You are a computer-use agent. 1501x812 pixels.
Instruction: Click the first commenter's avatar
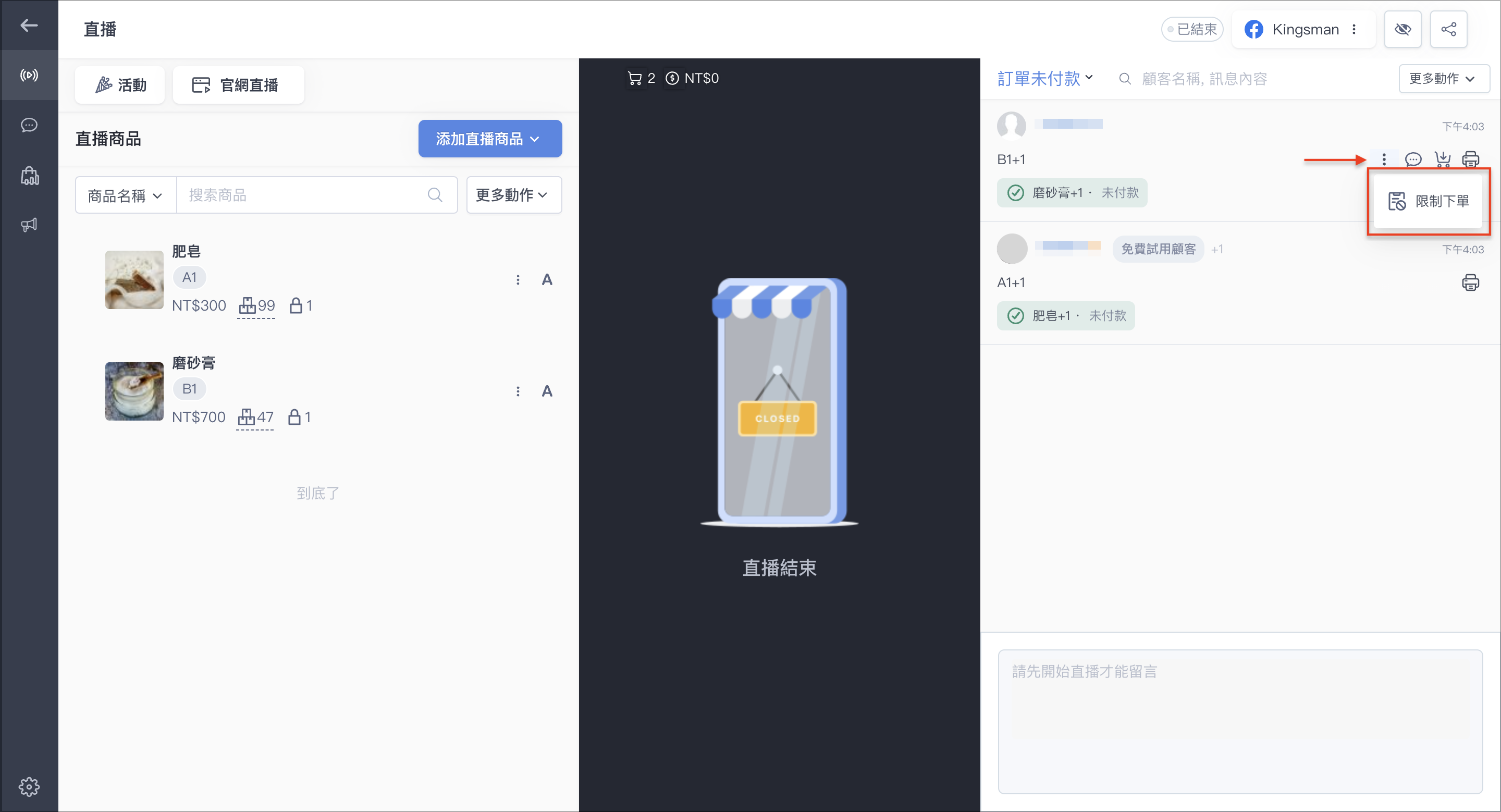(x=1012, y=125)
